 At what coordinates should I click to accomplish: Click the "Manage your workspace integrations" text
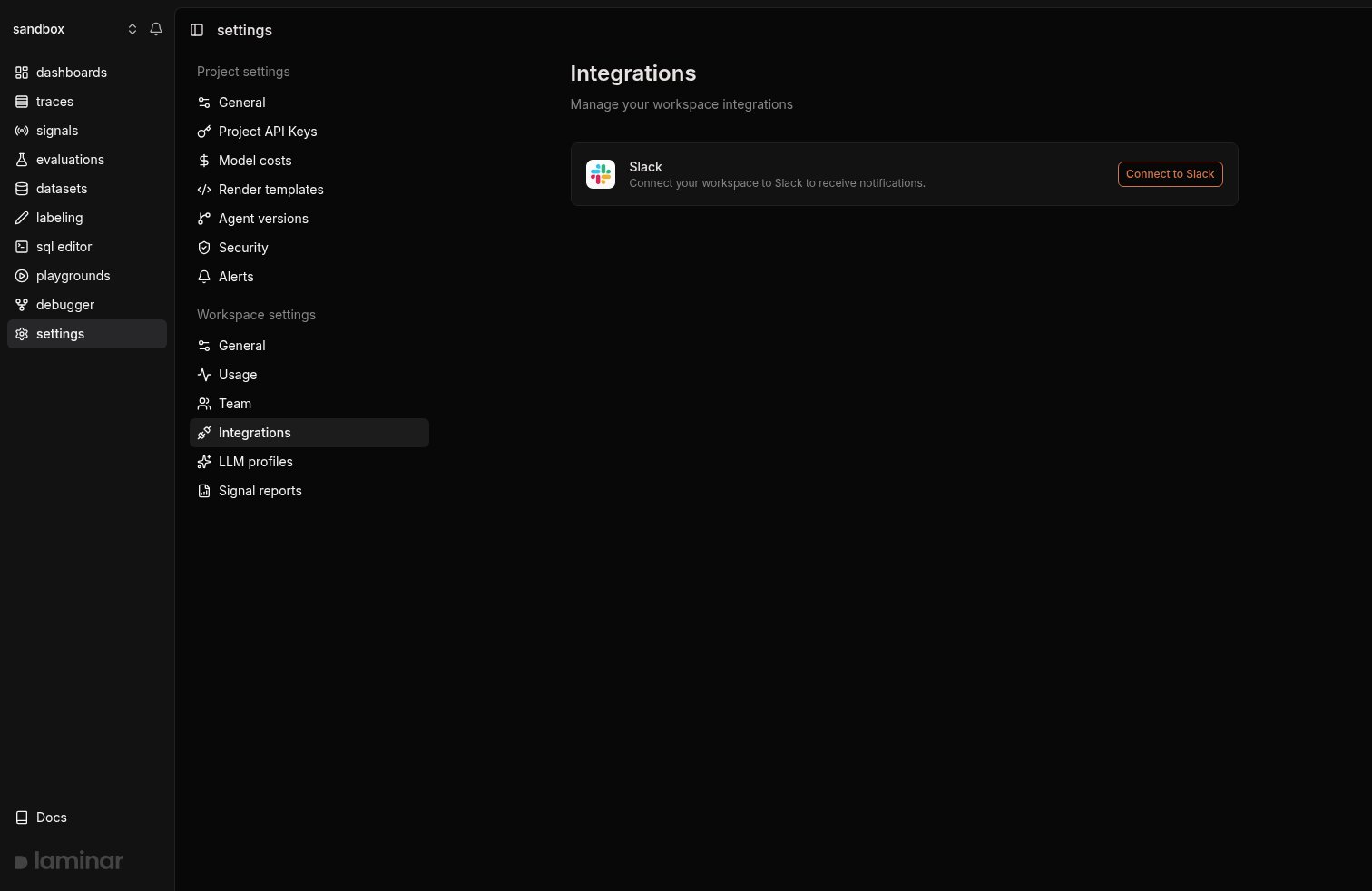(x=681, y=104)
